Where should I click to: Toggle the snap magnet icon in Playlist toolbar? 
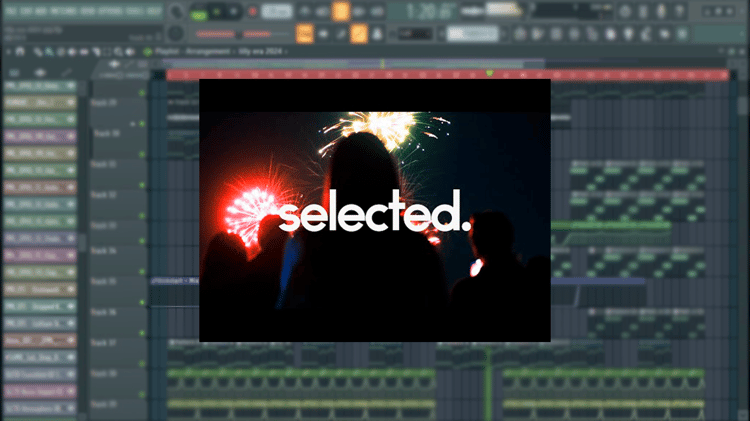tap(20, 52)
